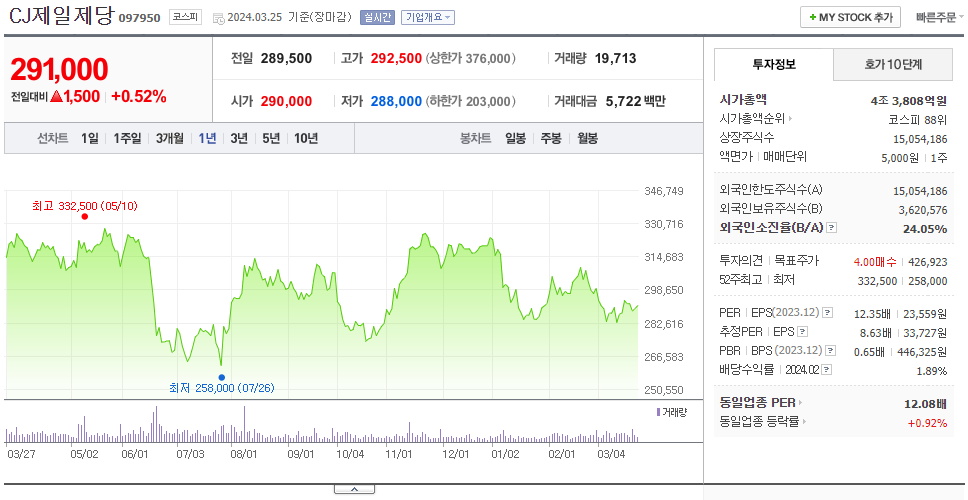Switch to 주봉 candle chart

pyautogui.click(x=551, y=138)
